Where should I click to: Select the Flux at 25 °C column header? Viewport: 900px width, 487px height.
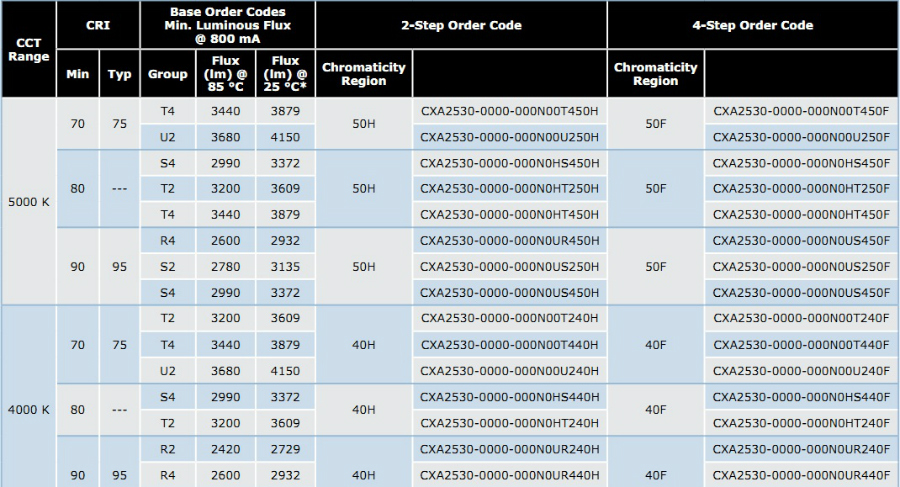tap(285, 74)
